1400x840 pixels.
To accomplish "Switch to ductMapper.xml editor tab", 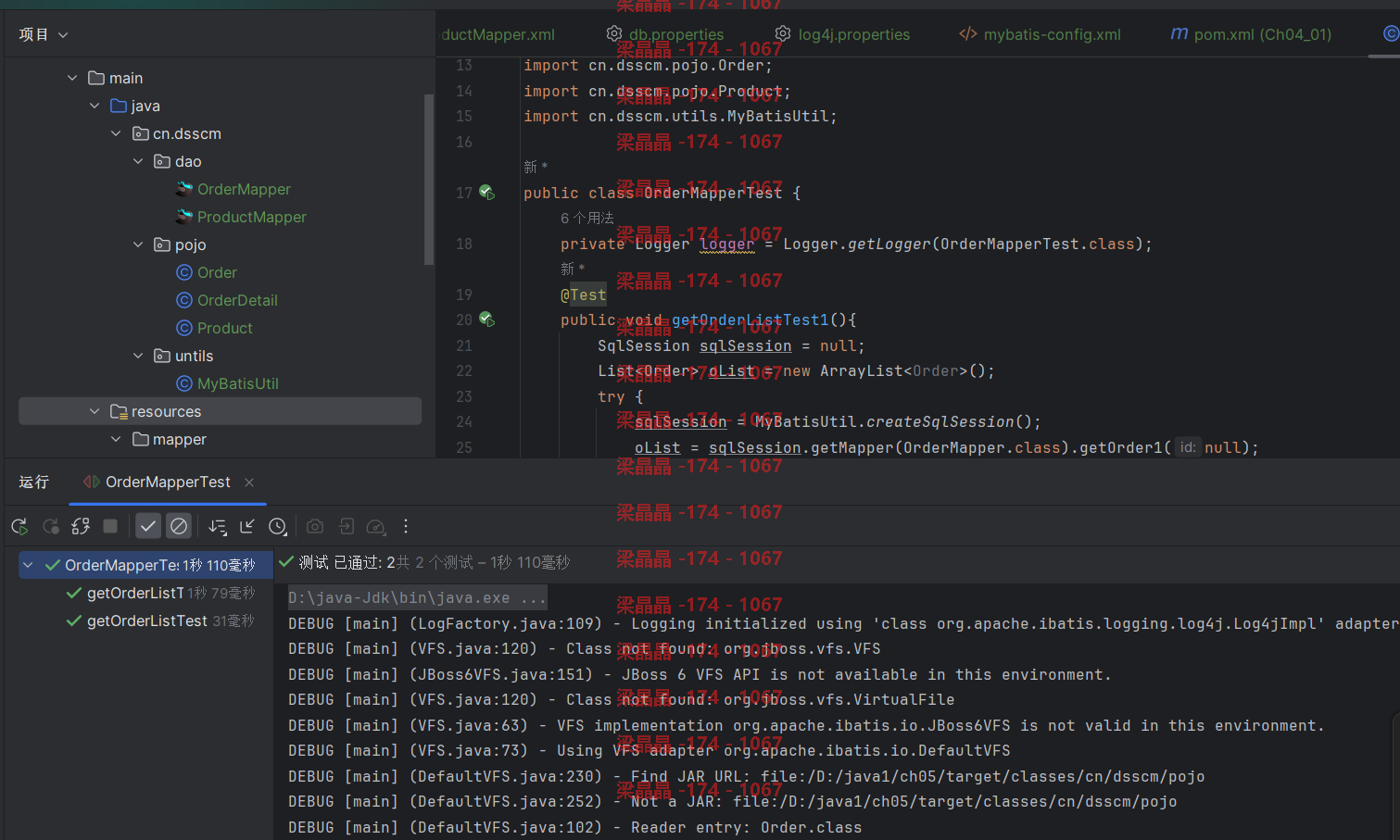I will (498, 34).
